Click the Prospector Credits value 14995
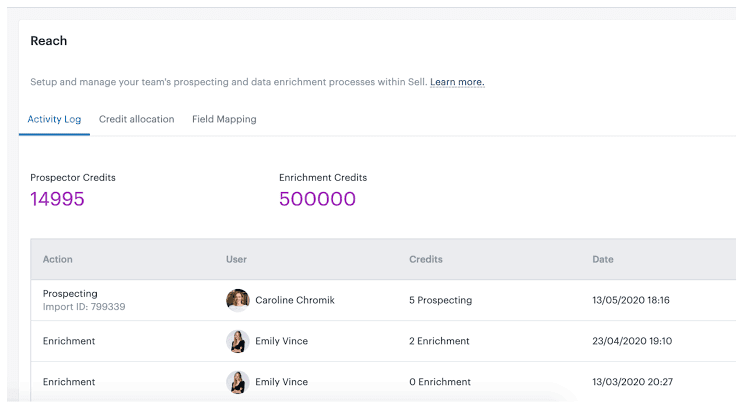This screenshot has width=737, height=416. pos(57,199)
